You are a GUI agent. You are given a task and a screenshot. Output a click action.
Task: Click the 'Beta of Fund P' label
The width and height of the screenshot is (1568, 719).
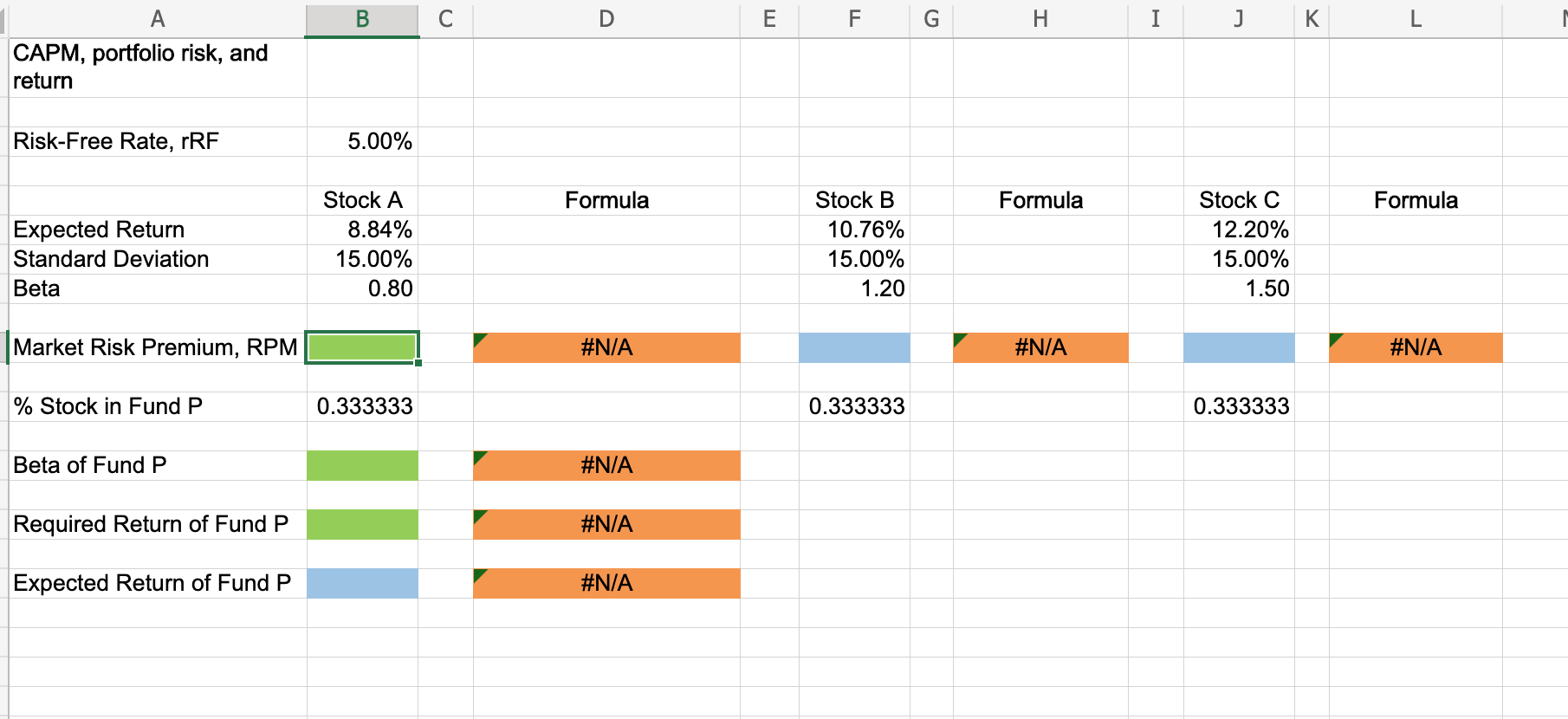158,465
